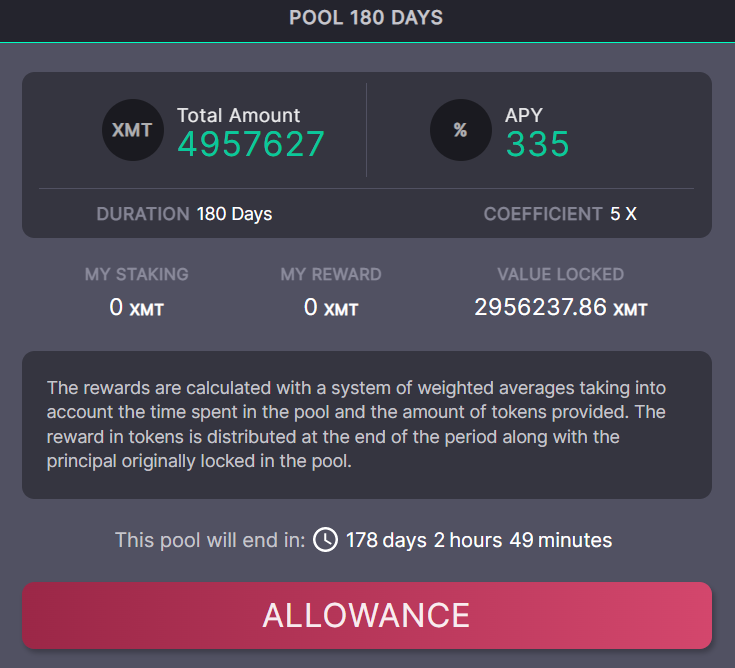This screenshot has height=668, width=735.
Task: Click the MY REWARD 0 XMT amount
Action: pos(331,308)
